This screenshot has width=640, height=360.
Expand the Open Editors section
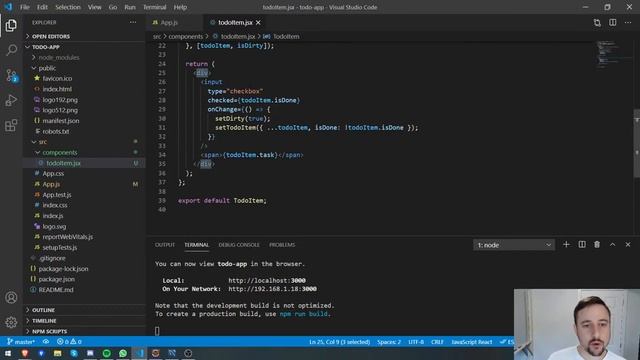(51, 36)
